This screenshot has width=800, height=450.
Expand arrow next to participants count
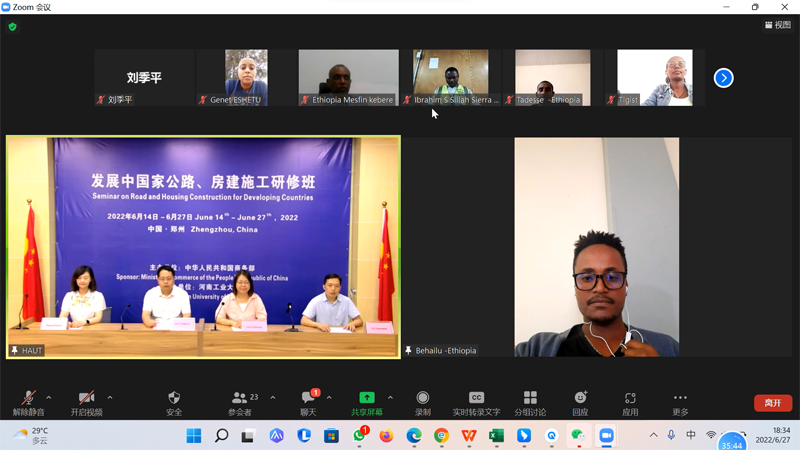click(273, 398)
